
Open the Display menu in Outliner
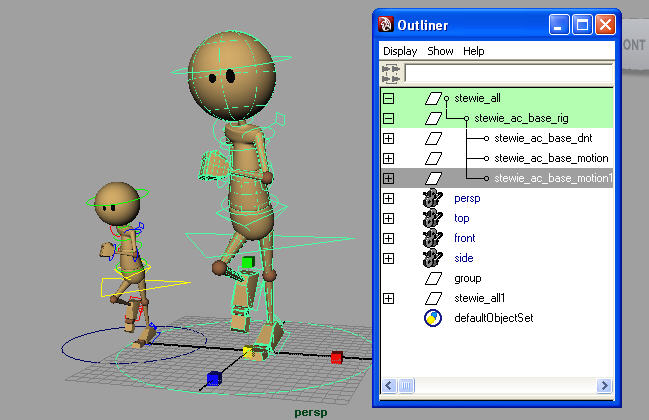[400, 51]
